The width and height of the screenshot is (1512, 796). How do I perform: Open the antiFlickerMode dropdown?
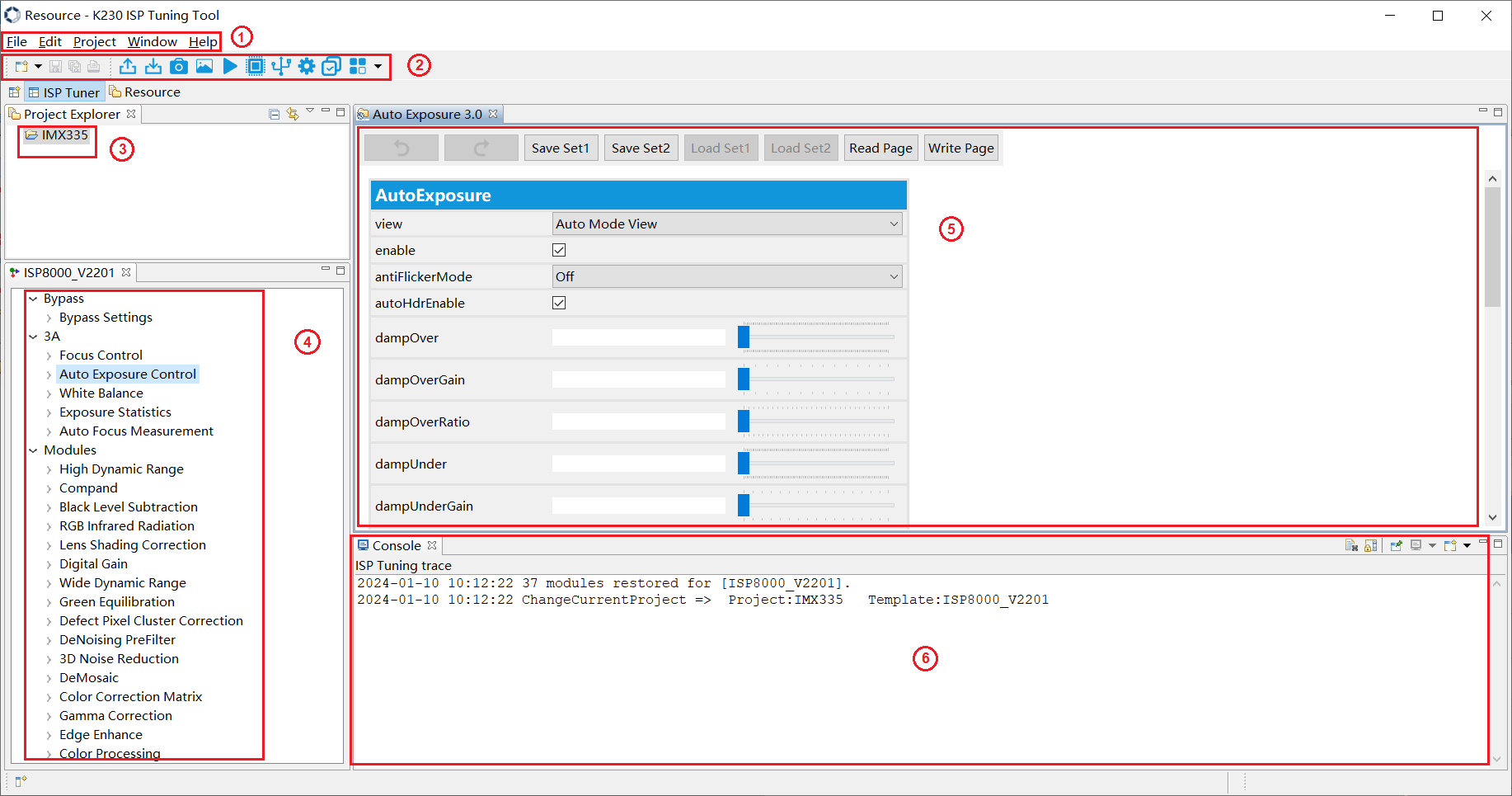click(726, 277)
